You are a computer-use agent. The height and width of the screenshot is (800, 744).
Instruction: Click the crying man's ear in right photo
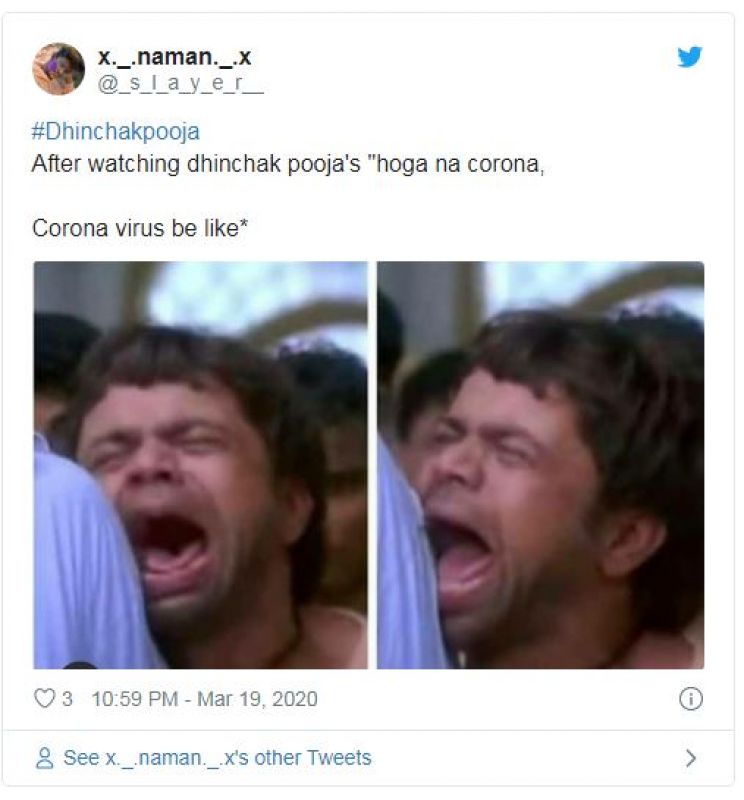[x=631, y=543]
